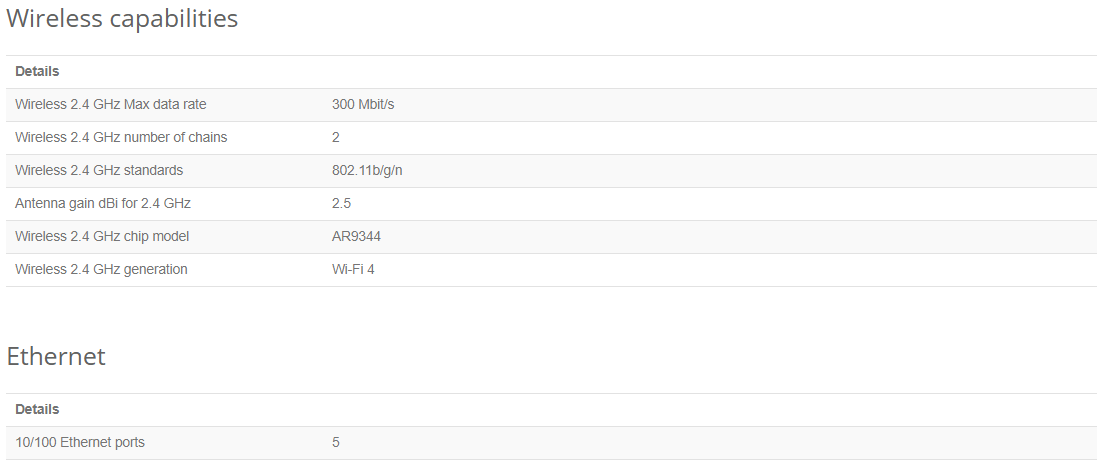Click empty area of the AR9344 row

(709, 236)
